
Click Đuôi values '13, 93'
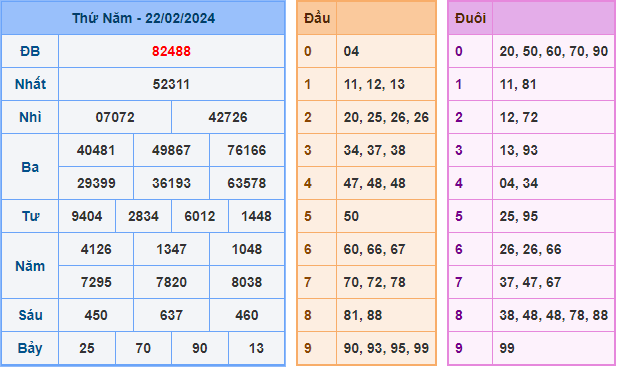[519, 150]
